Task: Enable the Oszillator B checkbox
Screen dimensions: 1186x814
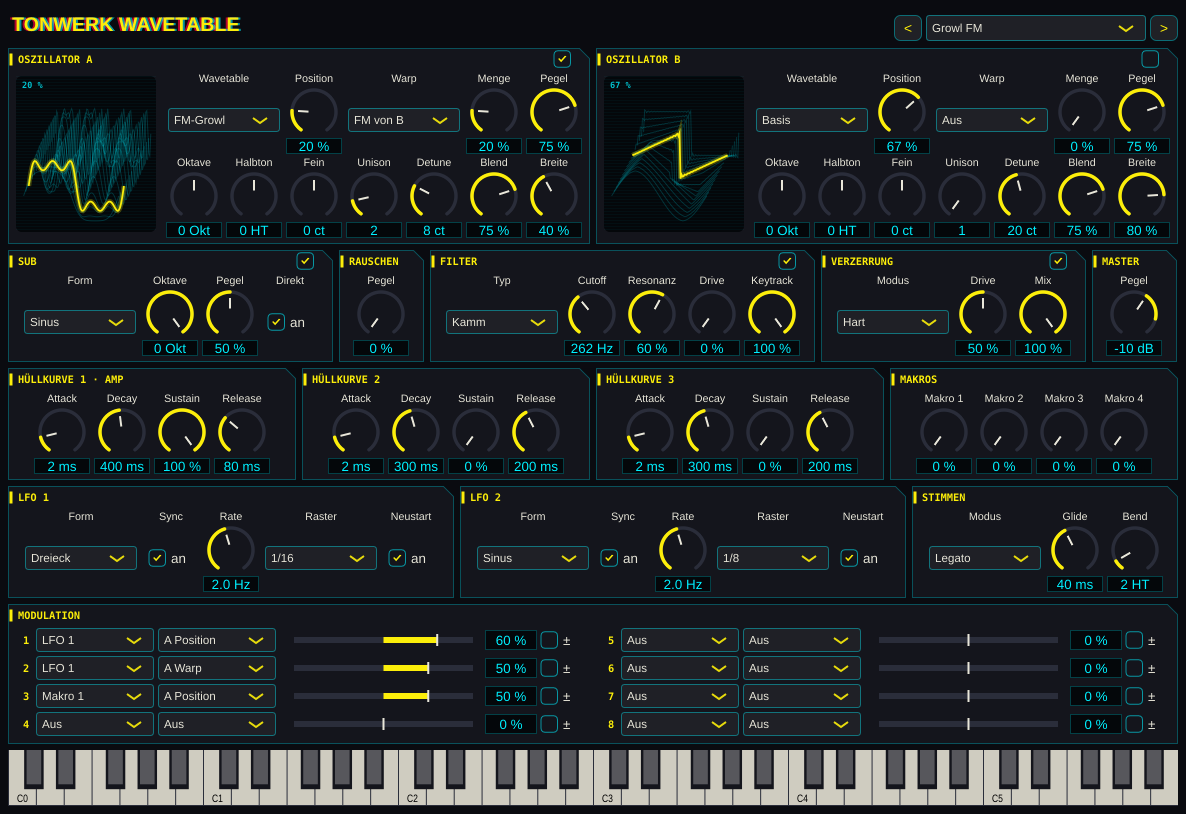Action: click(1150, 59)
